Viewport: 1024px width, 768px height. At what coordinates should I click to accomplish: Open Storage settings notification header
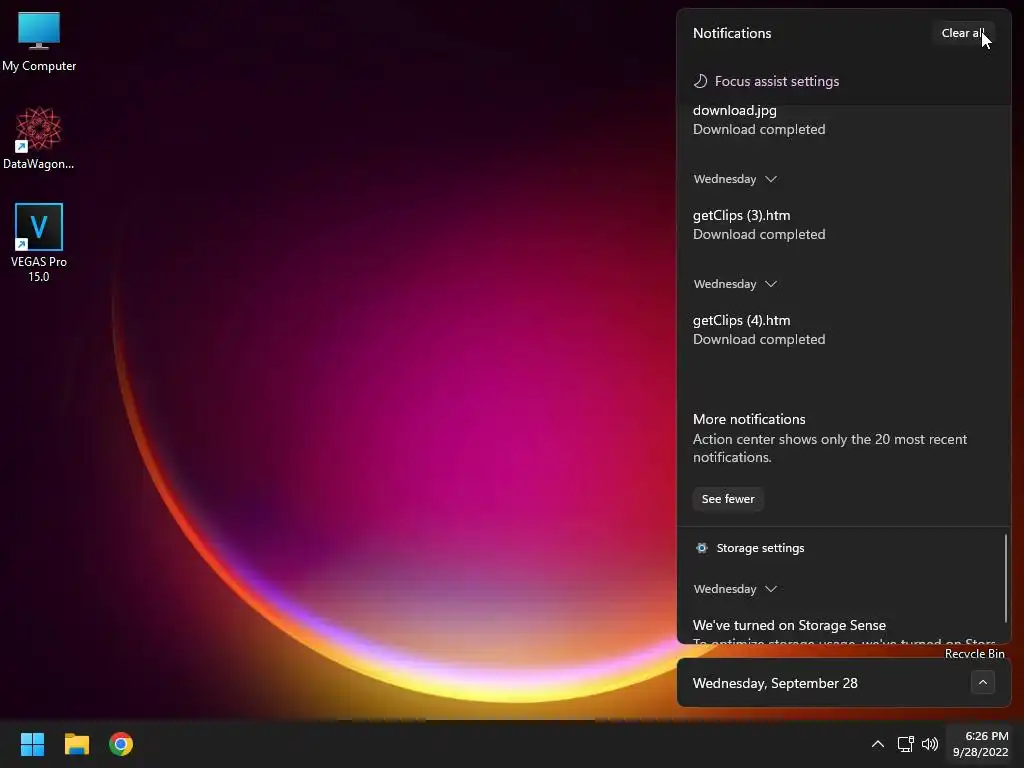[x=760, y=548]
